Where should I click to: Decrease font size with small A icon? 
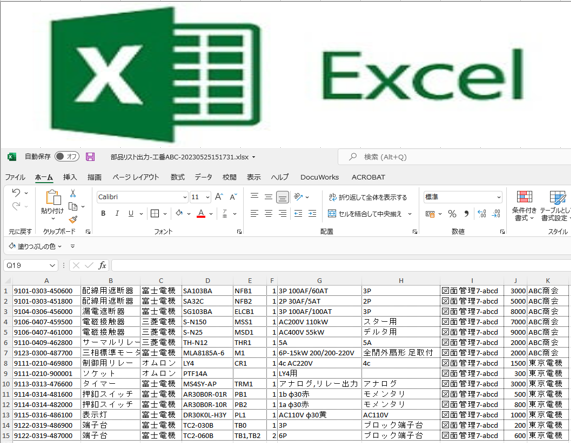click(233, 197)
